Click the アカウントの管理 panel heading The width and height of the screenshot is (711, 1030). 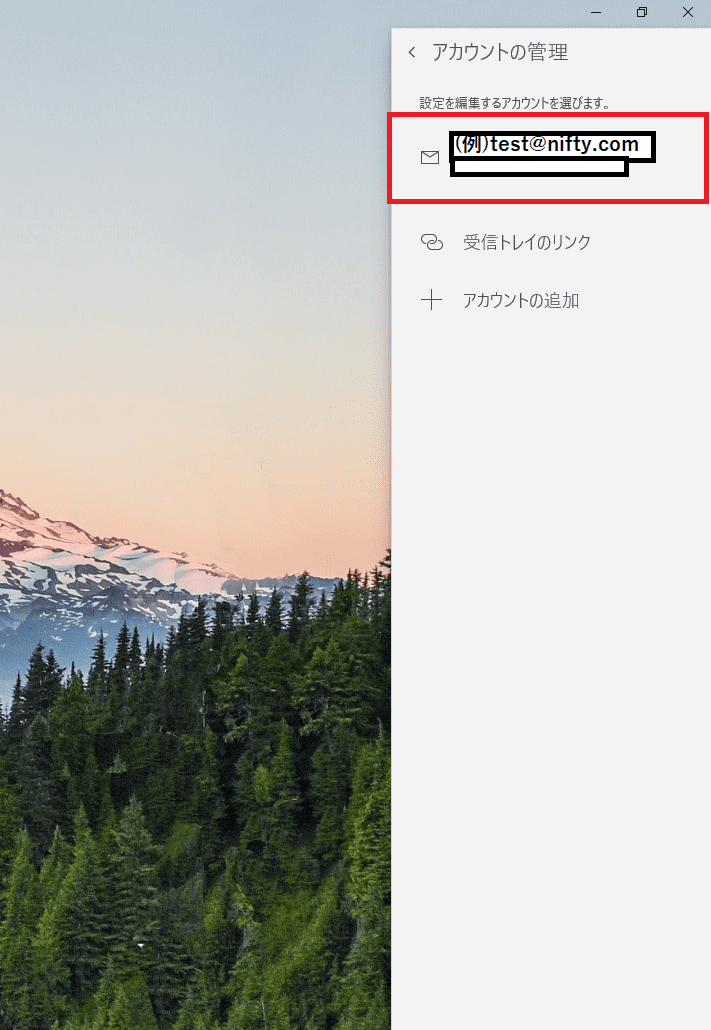click(500, 52)
